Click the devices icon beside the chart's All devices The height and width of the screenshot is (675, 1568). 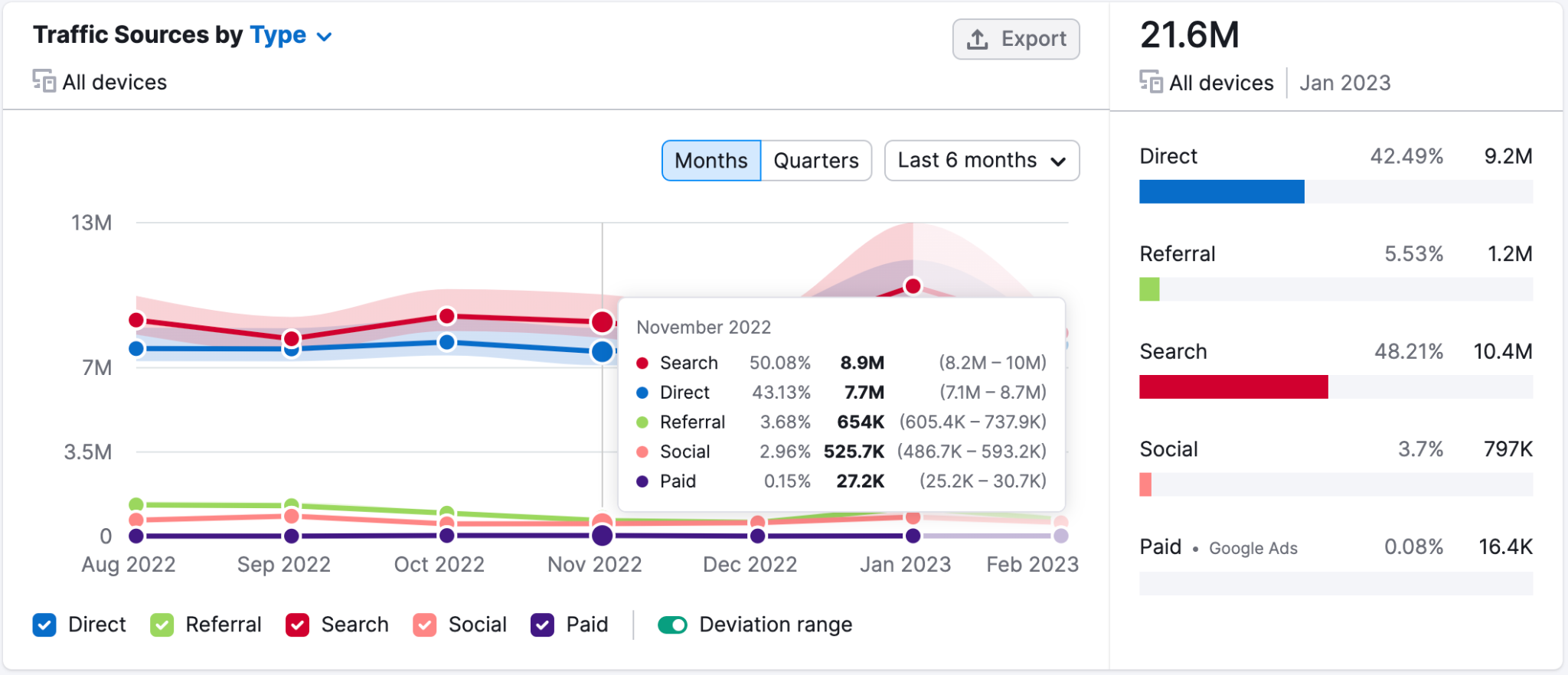[x=44, y=80]
